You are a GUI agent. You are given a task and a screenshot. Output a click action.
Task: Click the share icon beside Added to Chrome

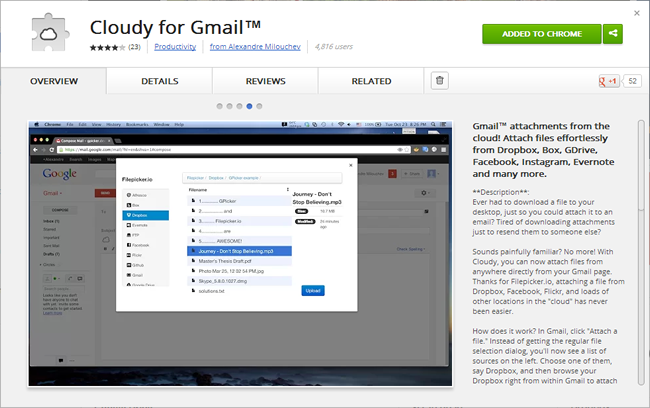click(x=613, y=34)
